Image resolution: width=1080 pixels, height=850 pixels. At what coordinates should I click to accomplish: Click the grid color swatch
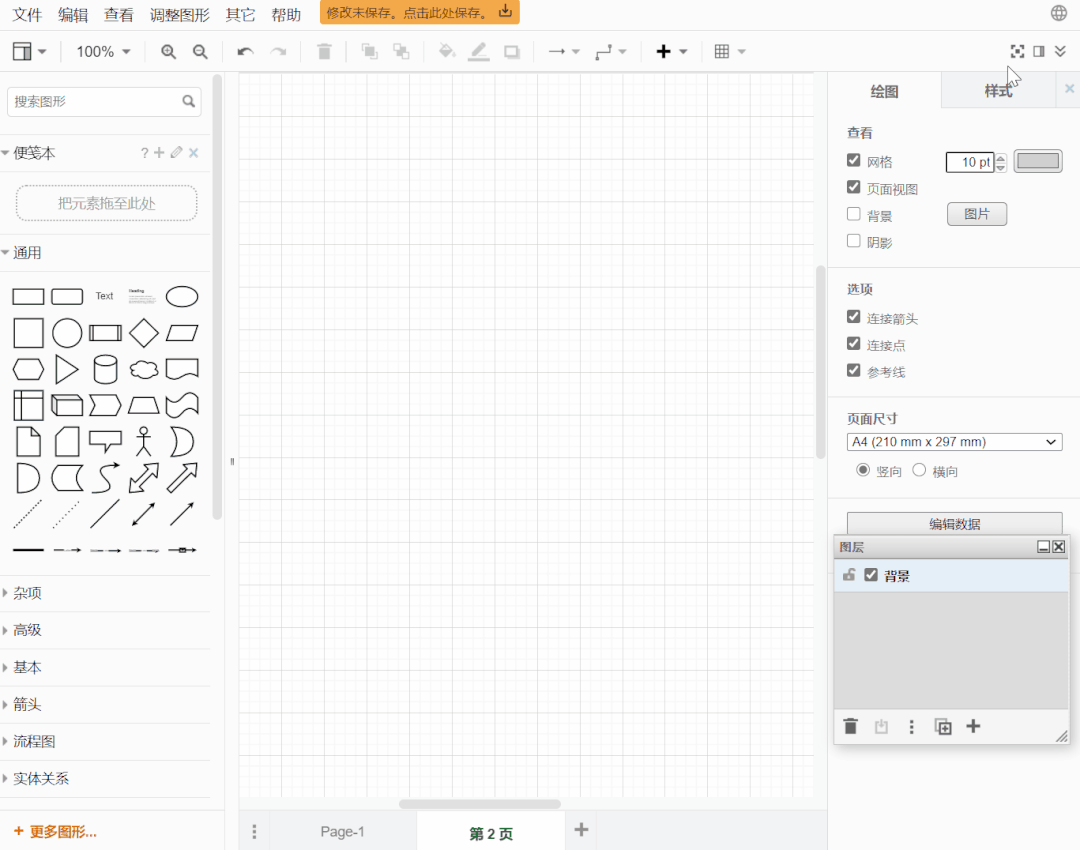(1038, 161)
